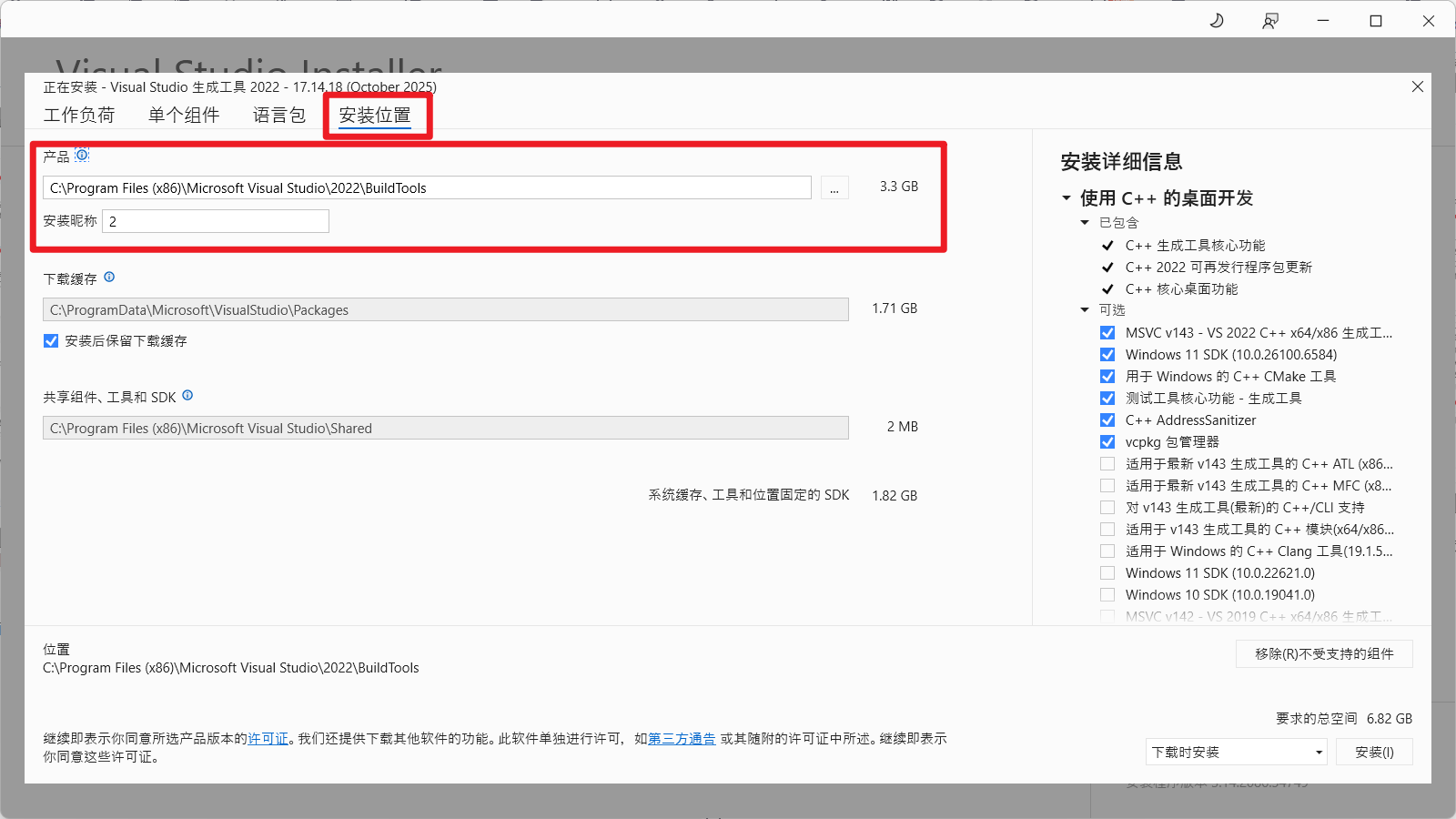Click the send feedback icon in title bar

(x=1270, y=20)
